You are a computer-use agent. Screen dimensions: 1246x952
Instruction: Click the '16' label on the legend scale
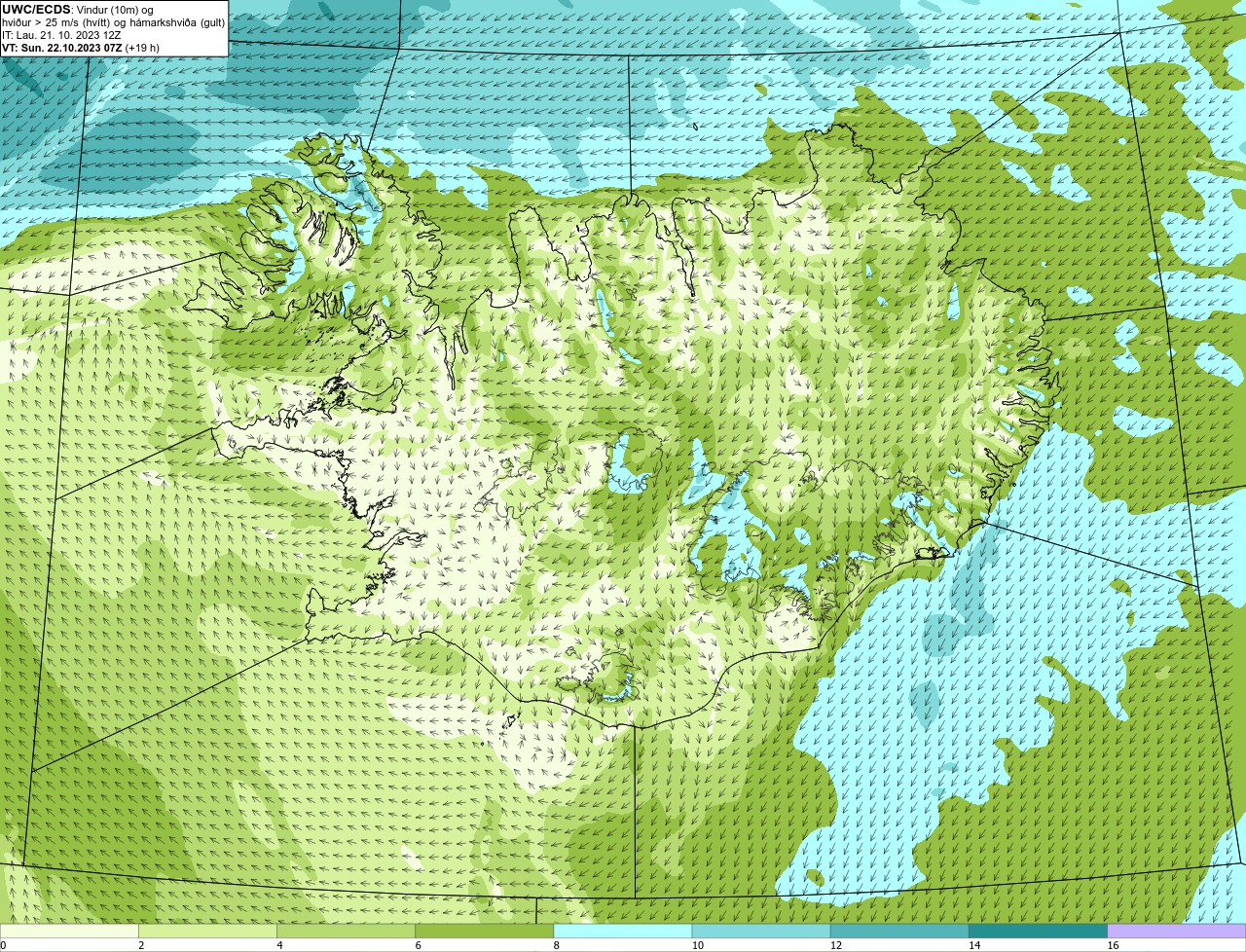(x=1113, y=945)
